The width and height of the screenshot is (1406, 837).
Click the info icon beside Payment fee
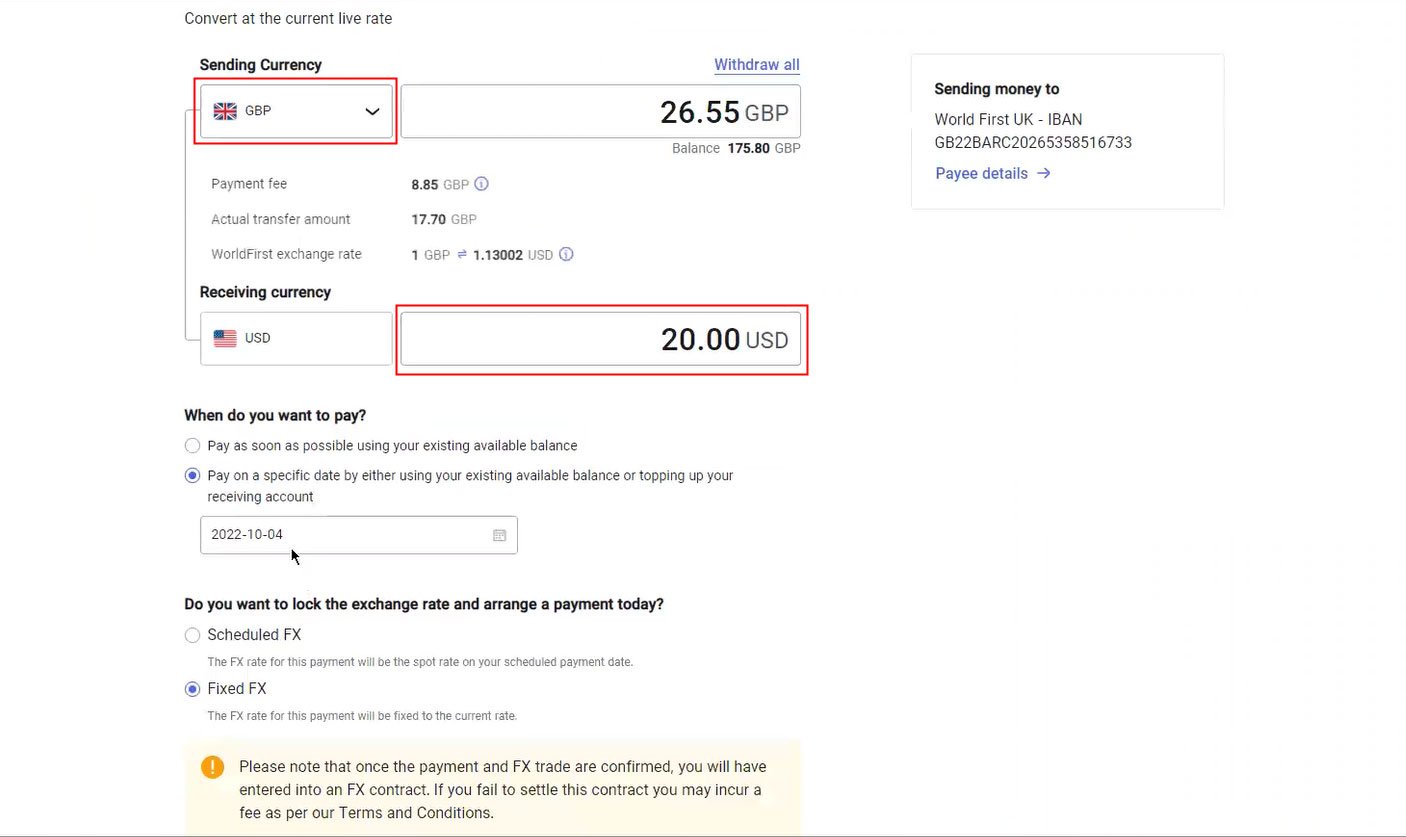point(482,184)
